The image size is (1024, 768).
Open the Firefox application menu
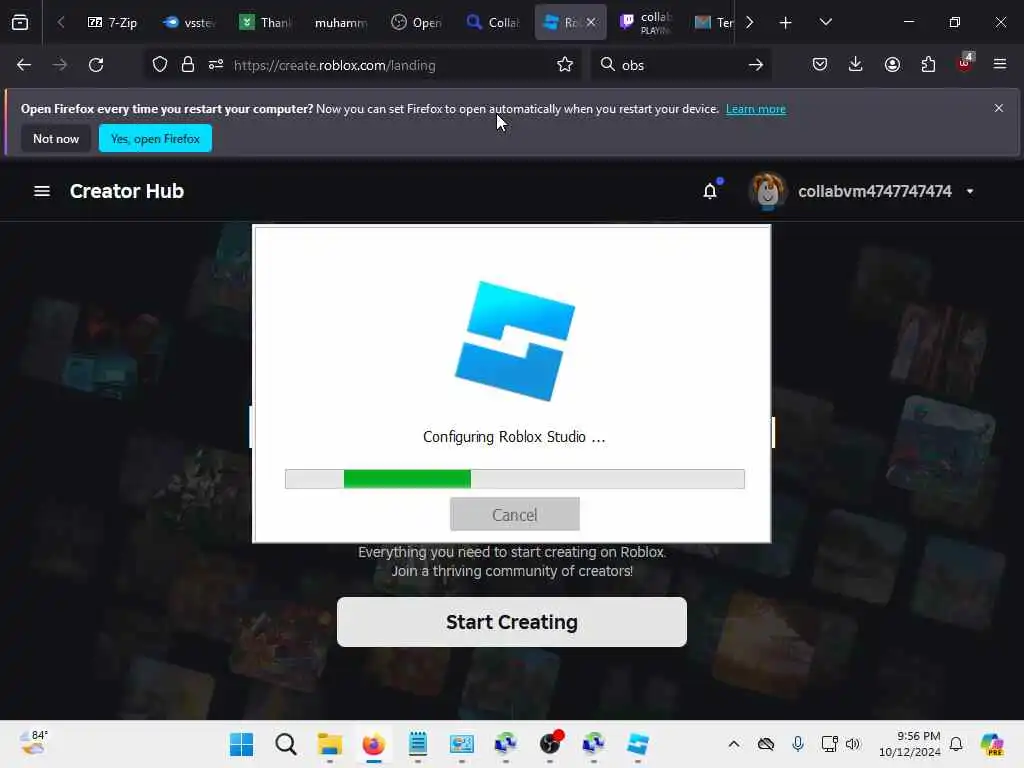(x=1000, y=64)
